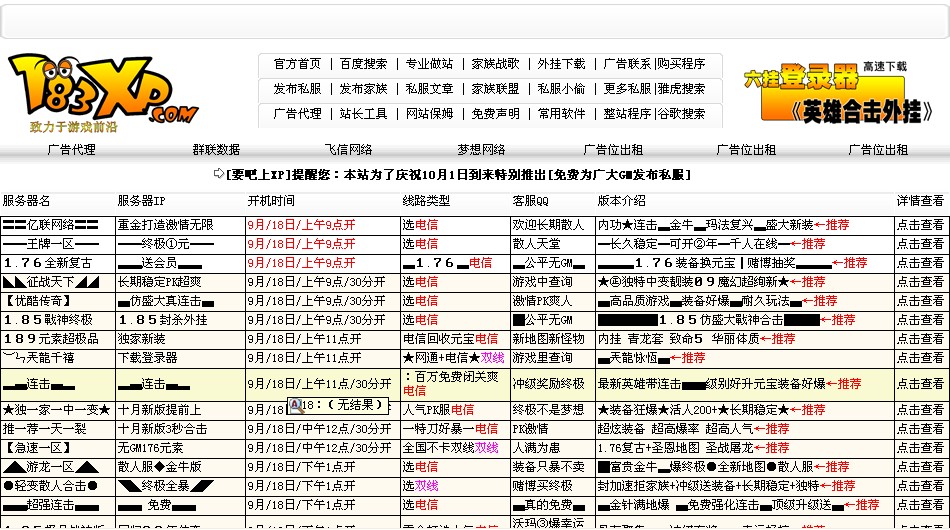Click the 下载登录器 server IP link
Screen dimensions: 950x530
pos(147,358)
